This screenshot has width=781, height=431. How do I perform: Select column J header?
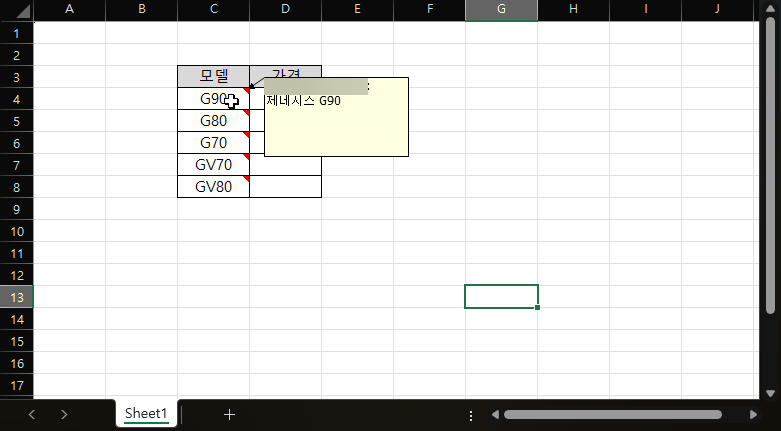point(717,10)
